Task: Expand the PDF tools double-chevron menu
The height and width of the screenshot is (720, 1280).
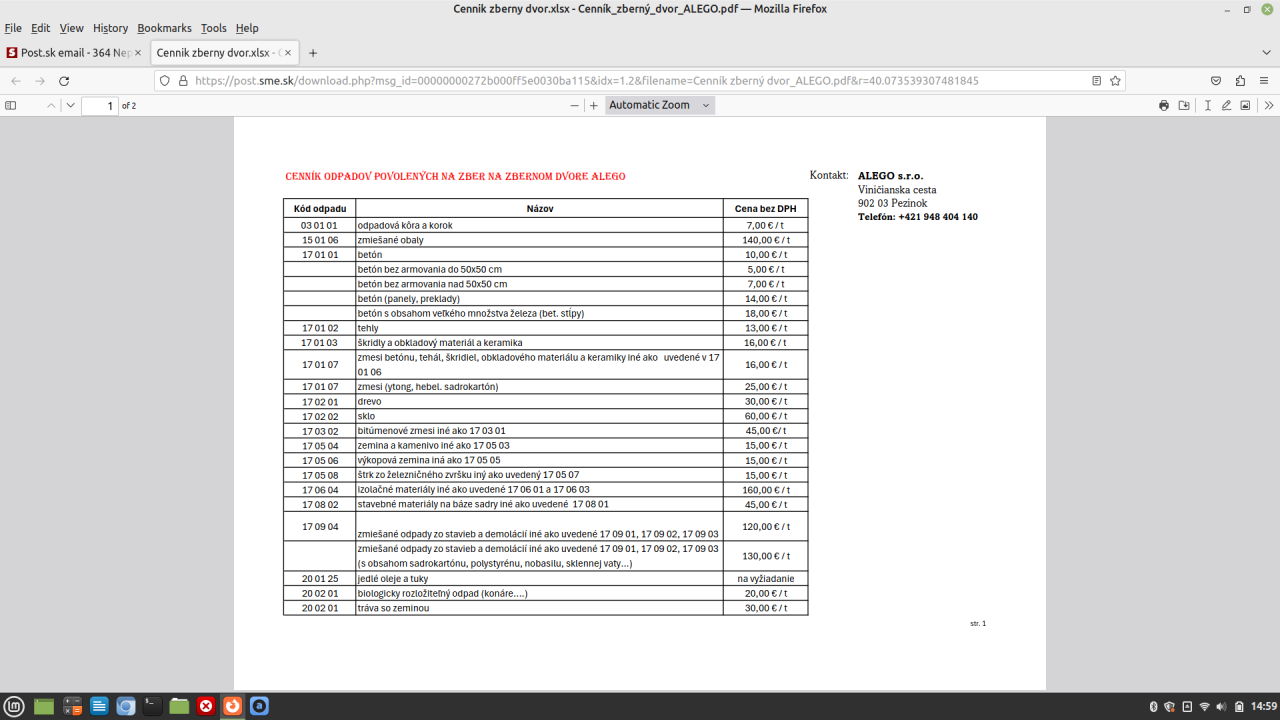Action: coord(1269,105)
